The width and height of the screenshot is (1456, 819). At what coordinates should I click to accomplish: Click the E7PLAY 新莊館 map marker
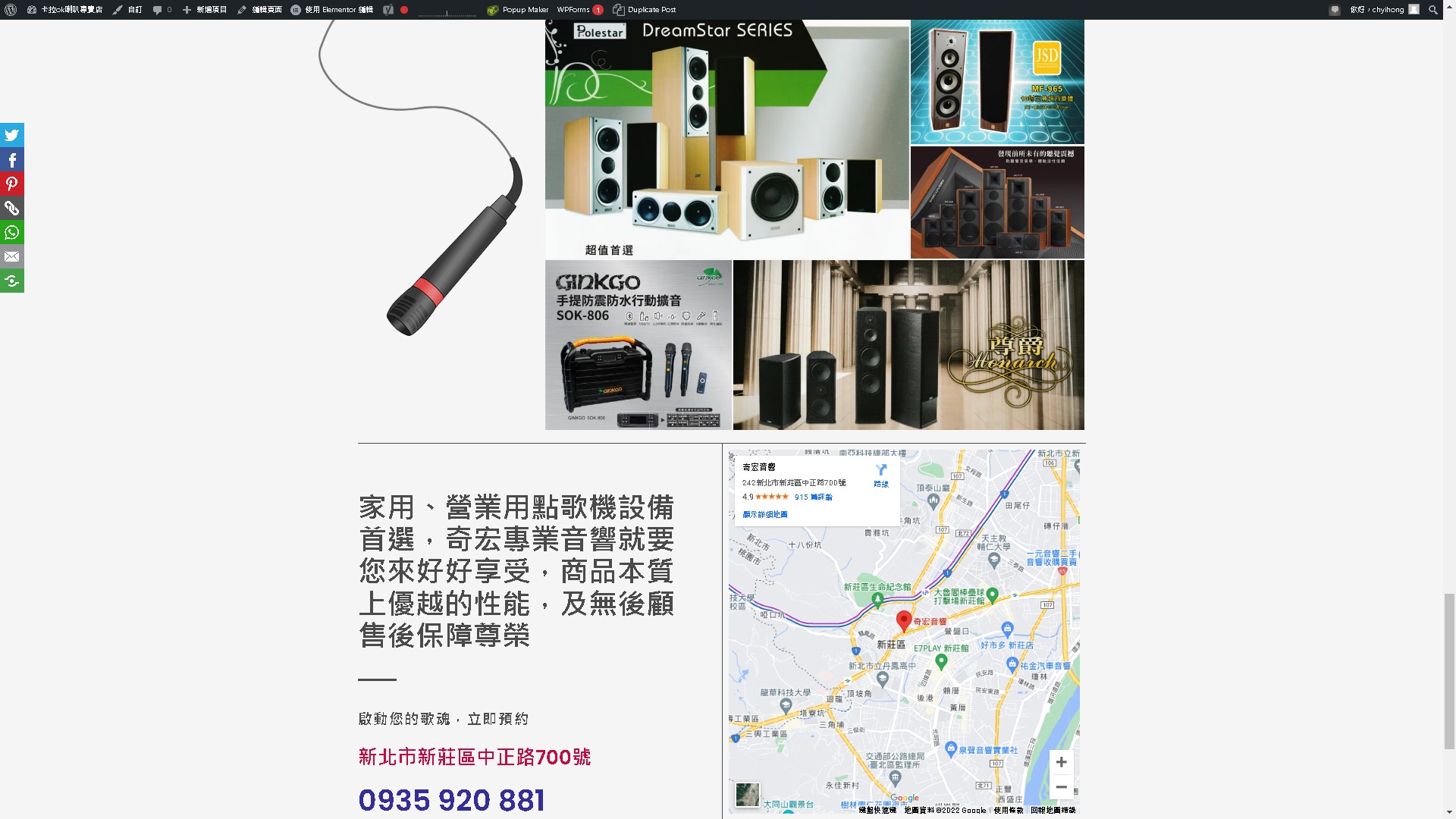(x=942, y=661)
